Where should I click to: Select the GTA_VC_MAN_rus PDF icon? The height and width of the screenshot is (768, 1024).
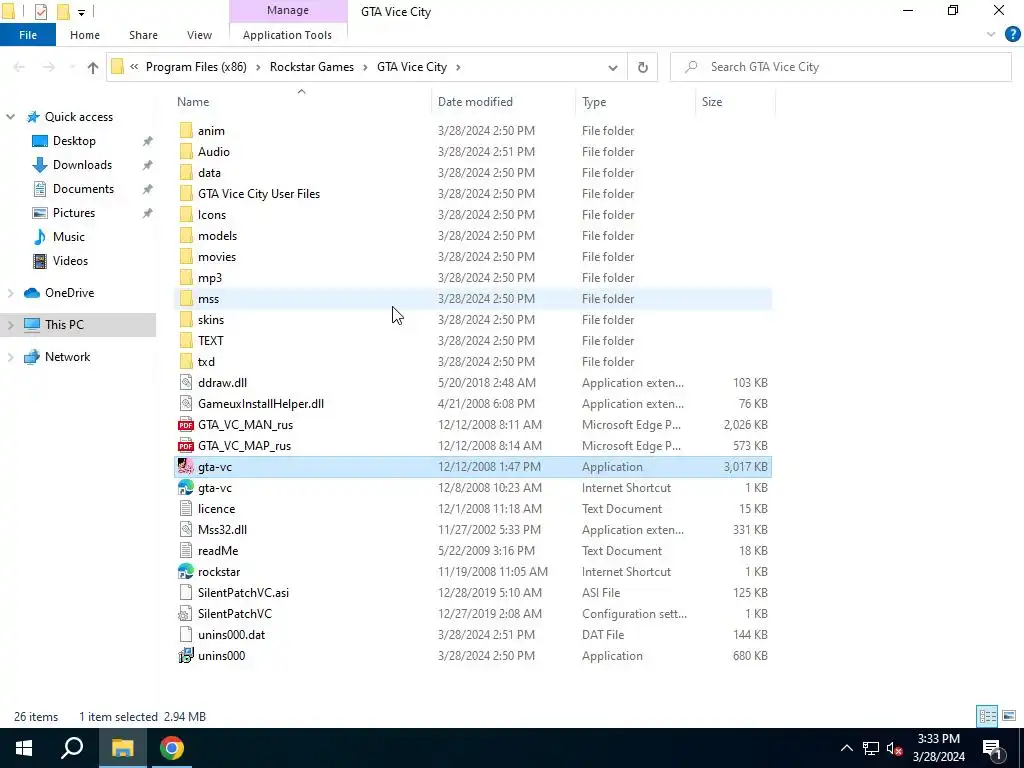pos(185,425)
